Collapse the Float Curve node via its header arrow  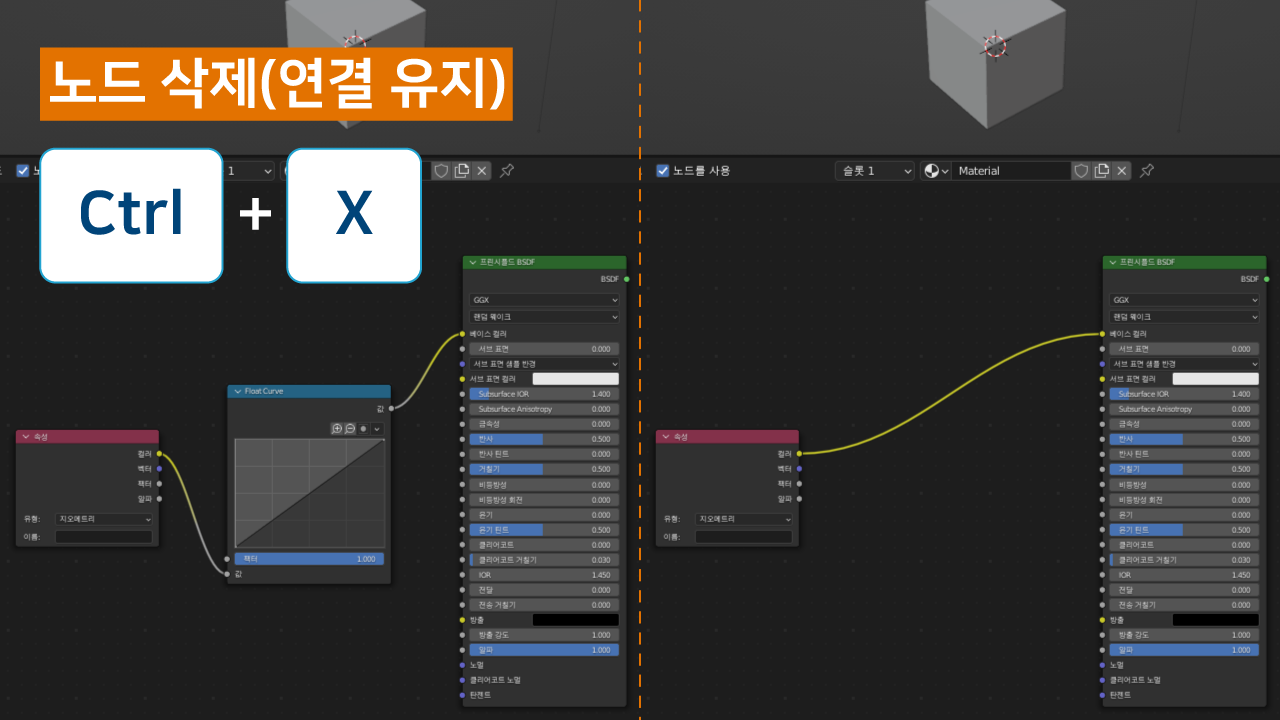pos(237,391)
